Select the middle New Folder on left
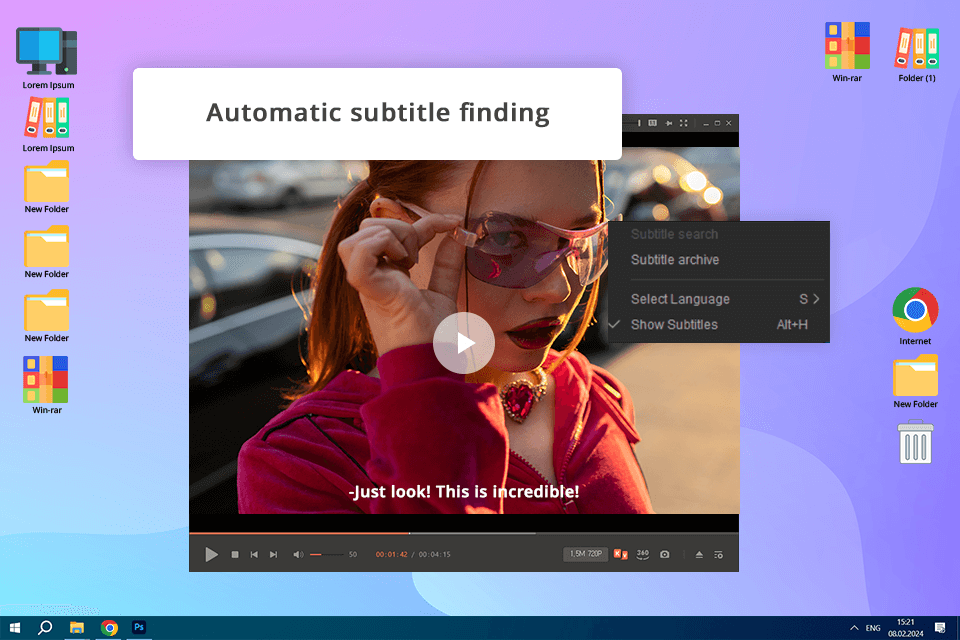The height and width of the screenshot is (640, 960). (x=47, y=252)
